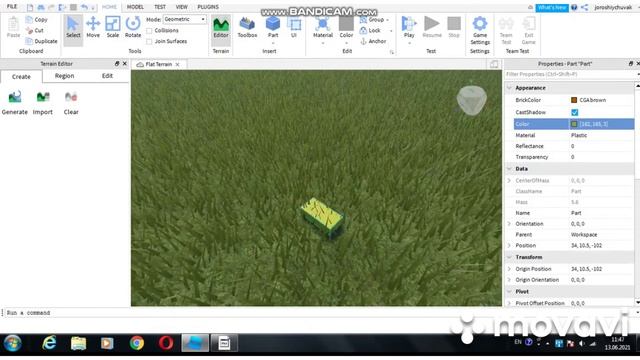The height and width of the screenshot is (360, 640).
Task: Click Exit Game icon
Action: [529, 24]
